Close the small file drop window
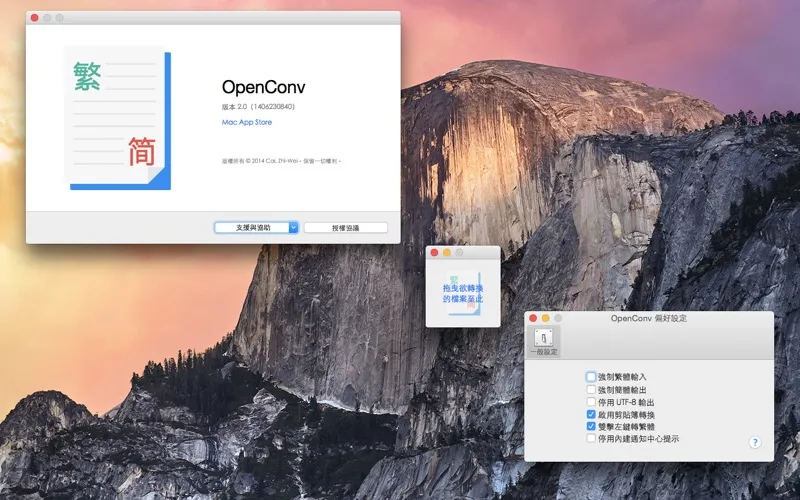 434,253
